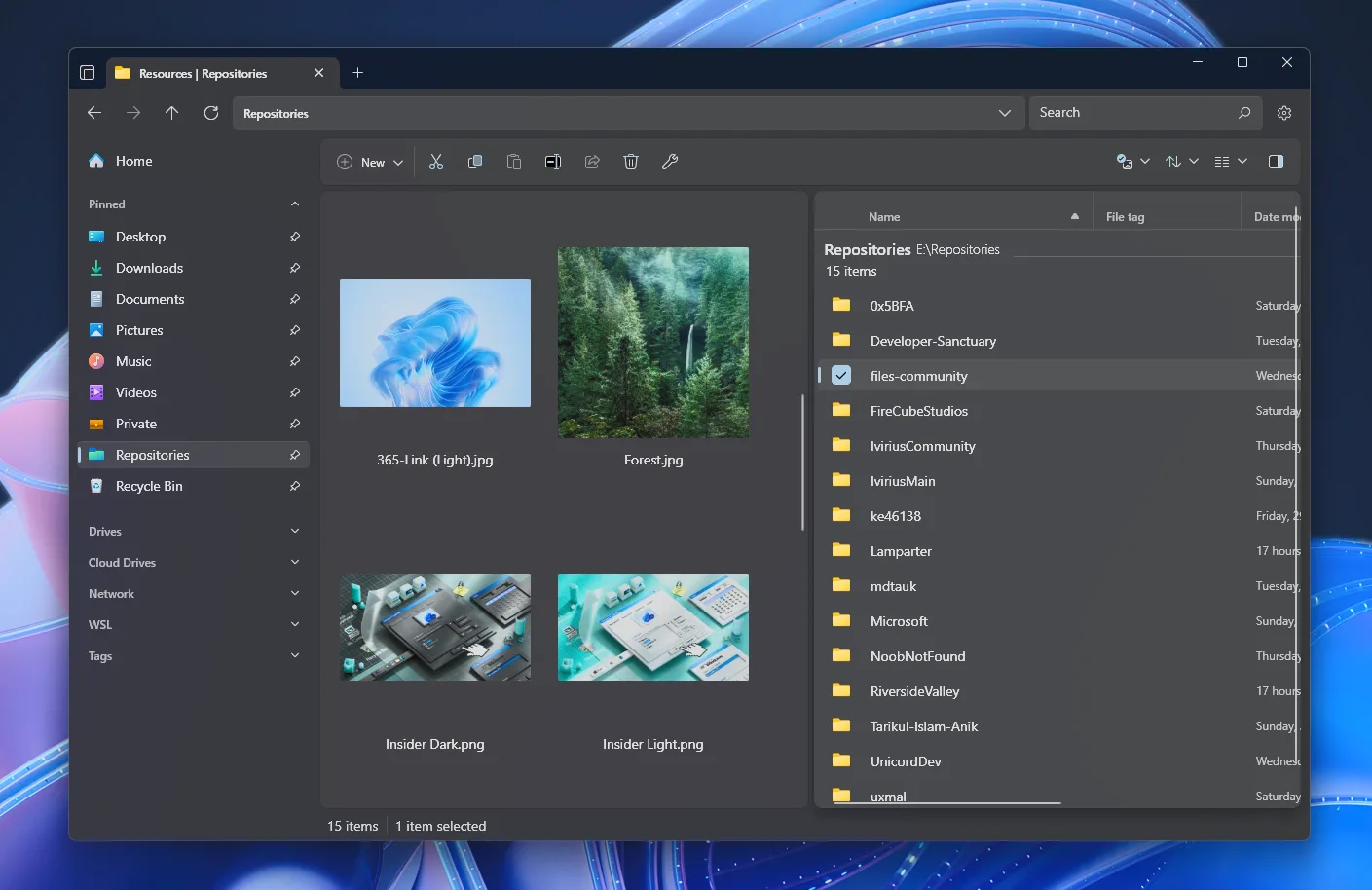Image resolution: width=1372 pixels, height=890 pixels.
Task: Click the Rename icon in toolbar
Action: click(x=553, y=162)
